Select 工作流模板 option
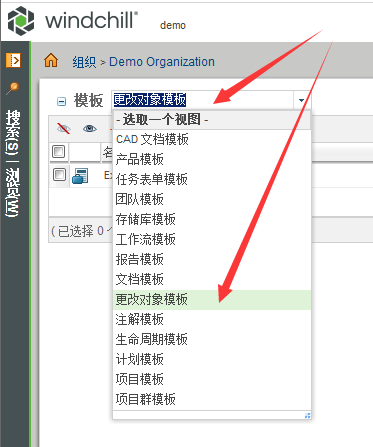Viewport: 373px width, 447px height. (212, 239)
